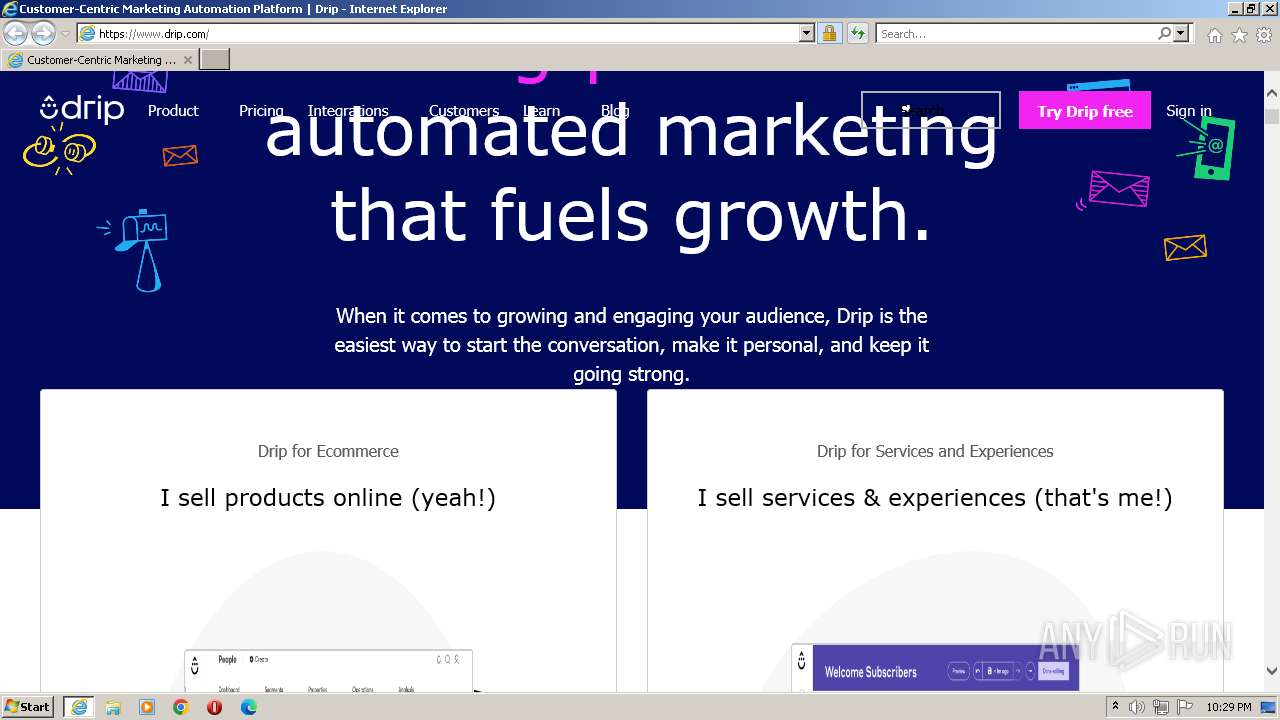Open the Customers navigation item
The height and width of the screenshot is (720, 1280).
[464, 111]
